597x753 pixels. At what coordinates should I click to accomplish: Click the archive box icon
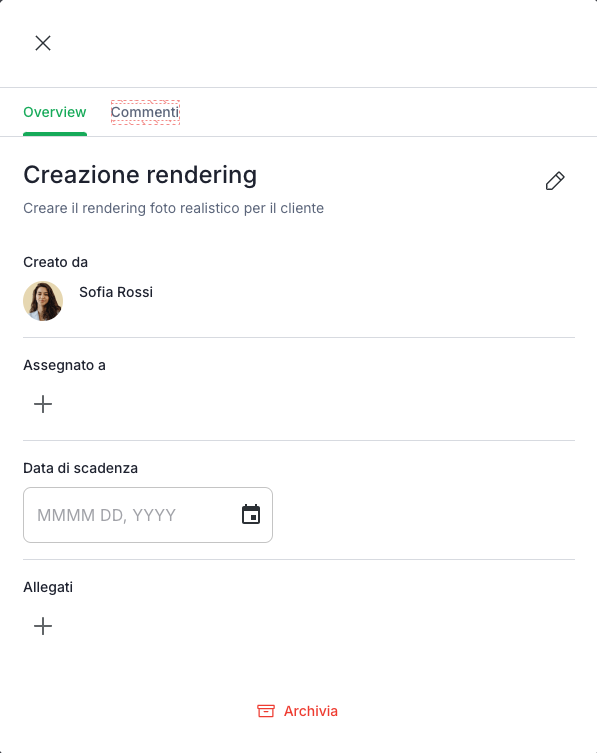266,711
